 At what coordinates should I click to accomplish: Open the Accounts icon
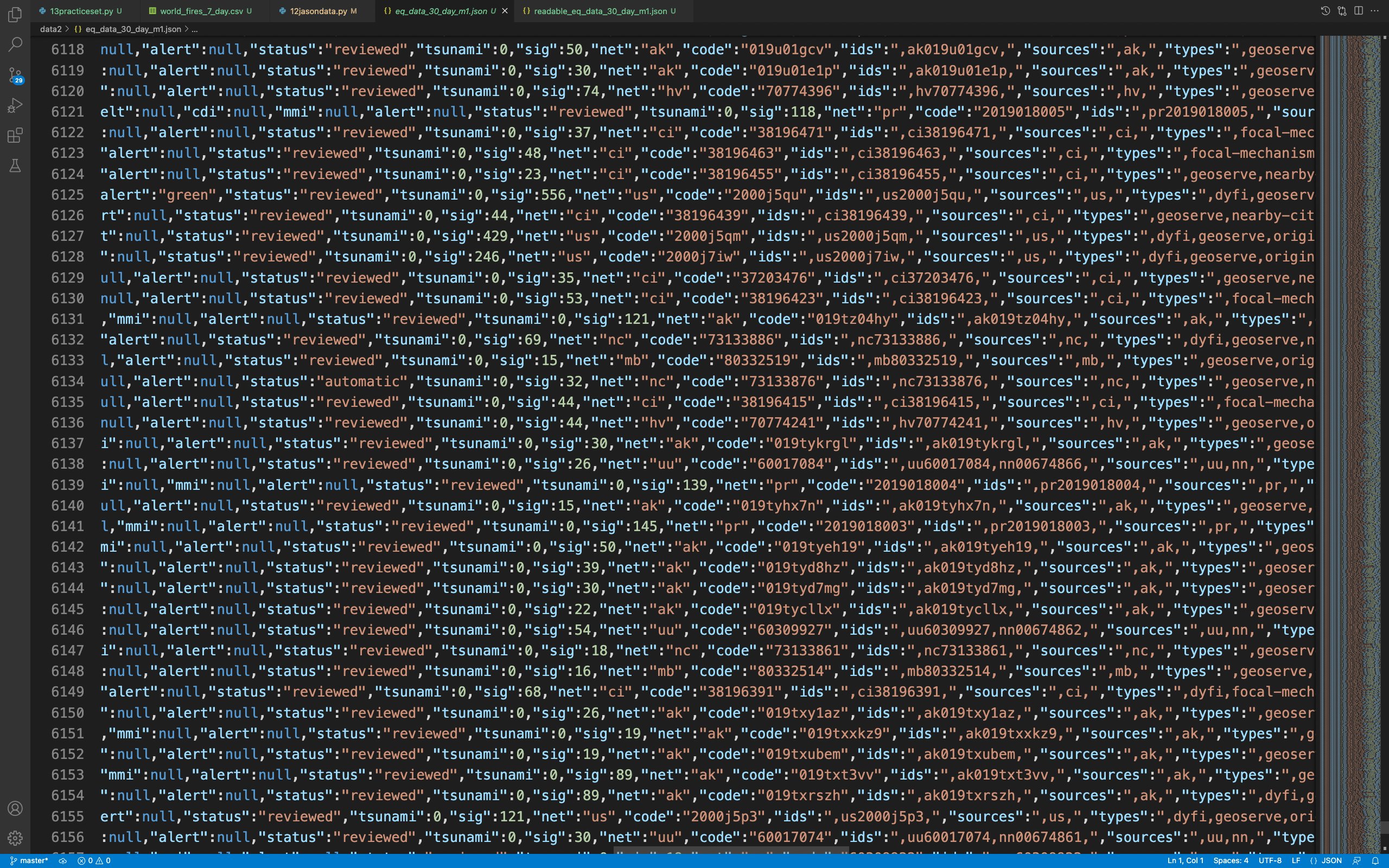tap(16, 808)
